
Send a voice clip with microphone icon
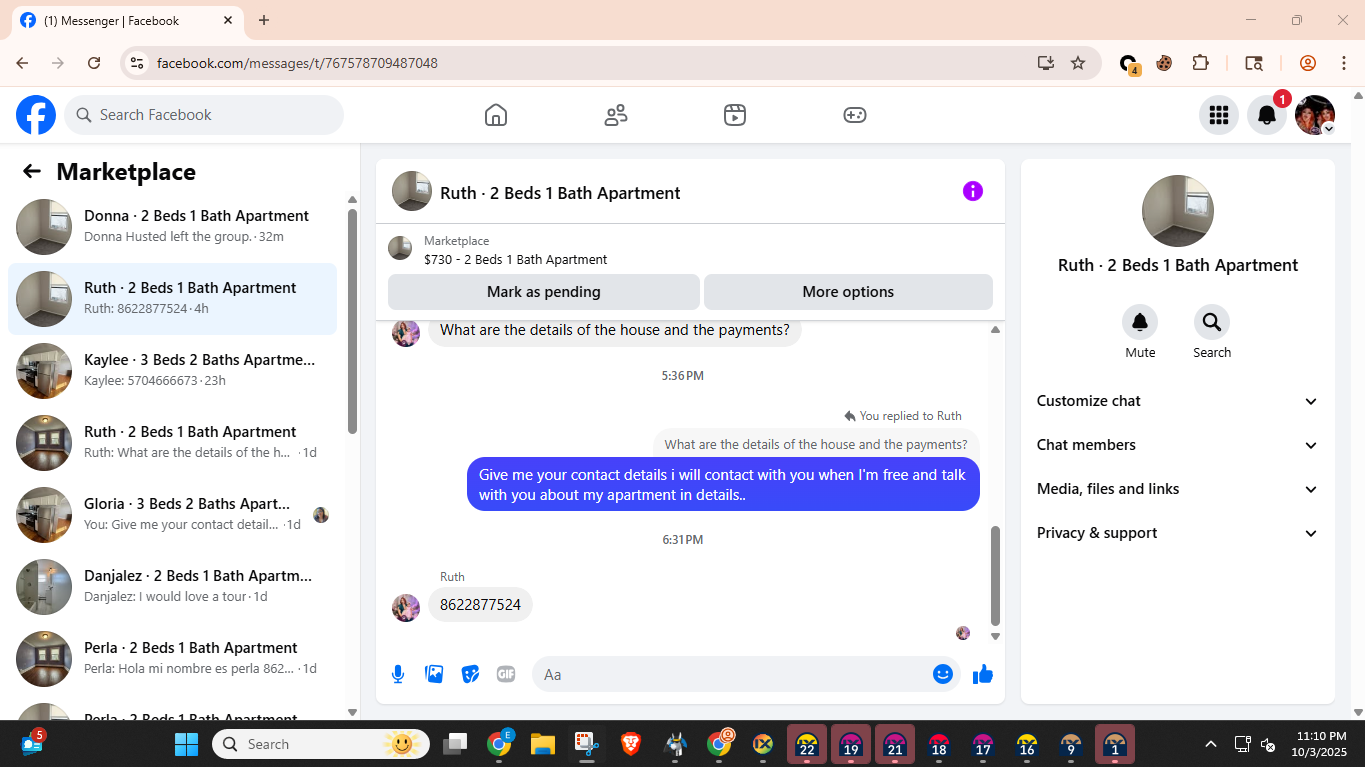(x=398, y=674)
